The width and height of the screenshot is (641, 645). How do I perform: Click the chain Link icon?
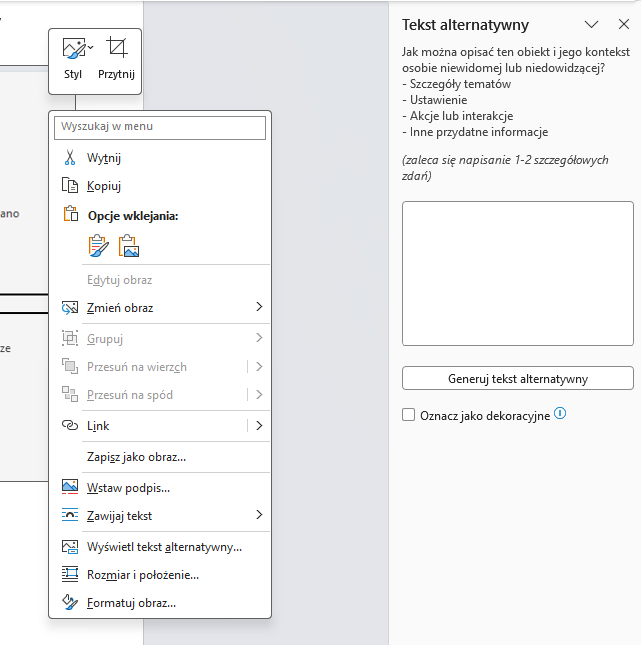click(x=70, y=425)
